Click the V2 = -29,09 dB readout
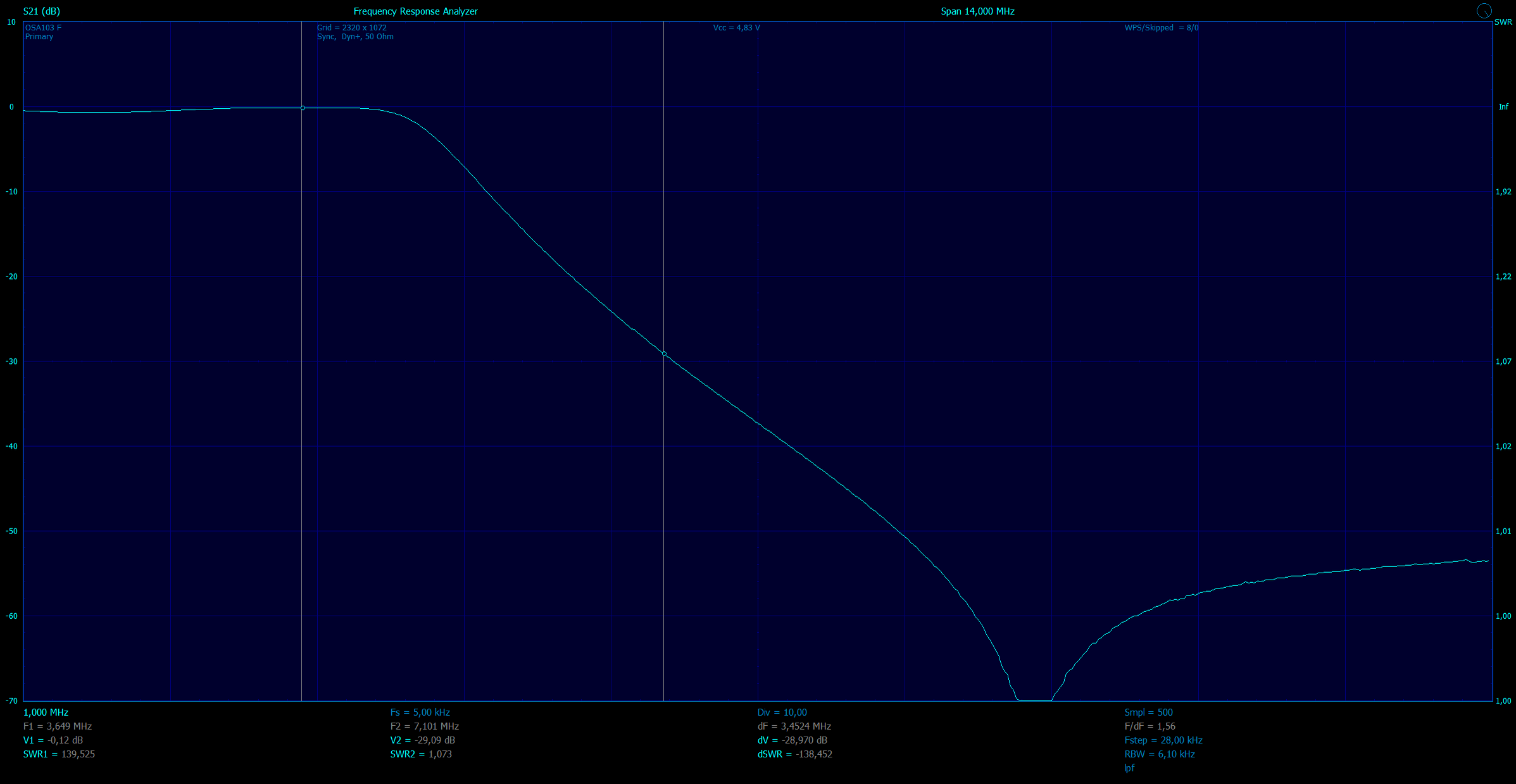 tap(422, 740)
